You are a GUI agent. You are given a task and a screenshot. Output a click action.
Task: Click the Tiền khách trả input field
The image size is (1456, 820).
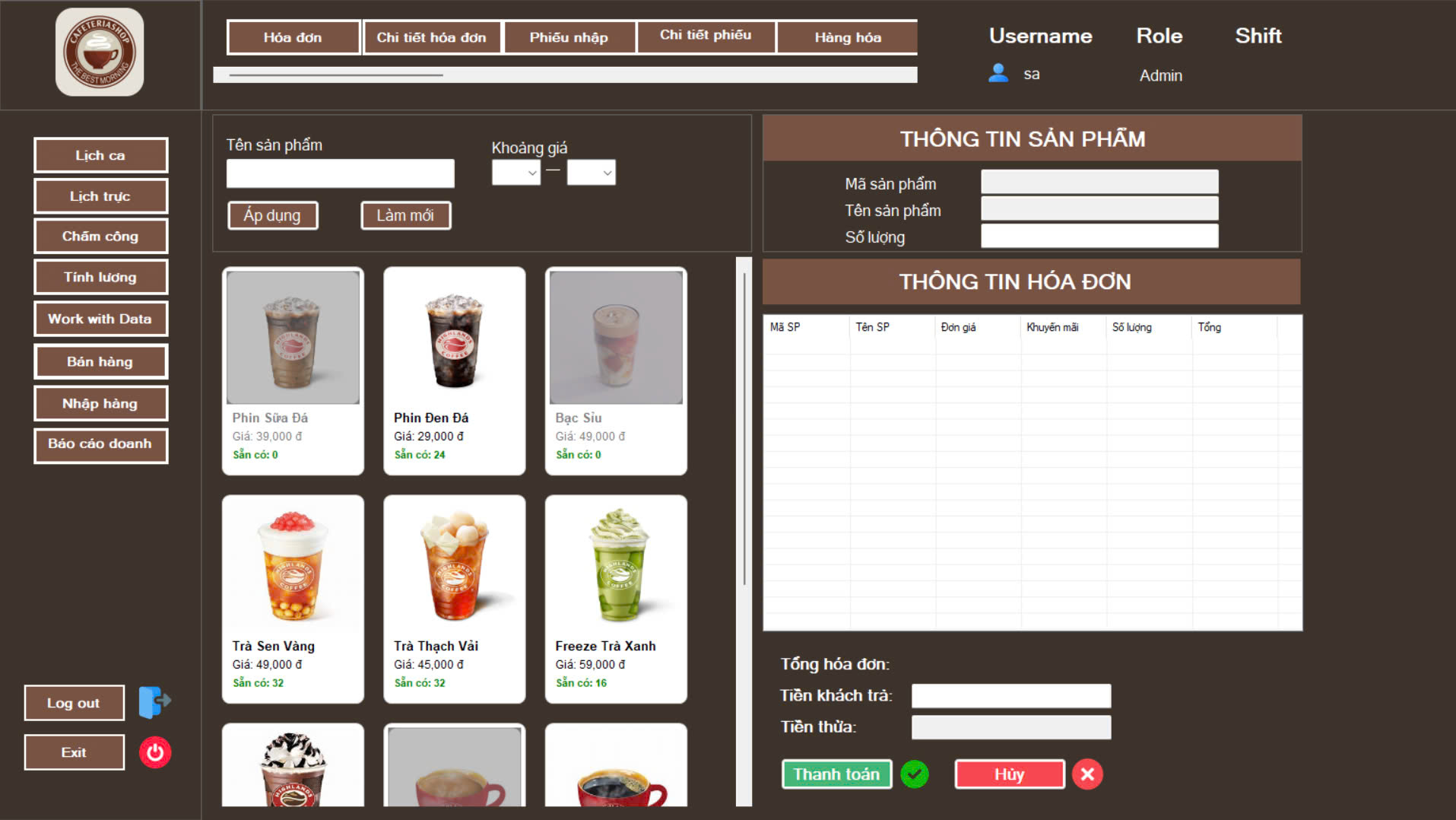coord(1010,694)
